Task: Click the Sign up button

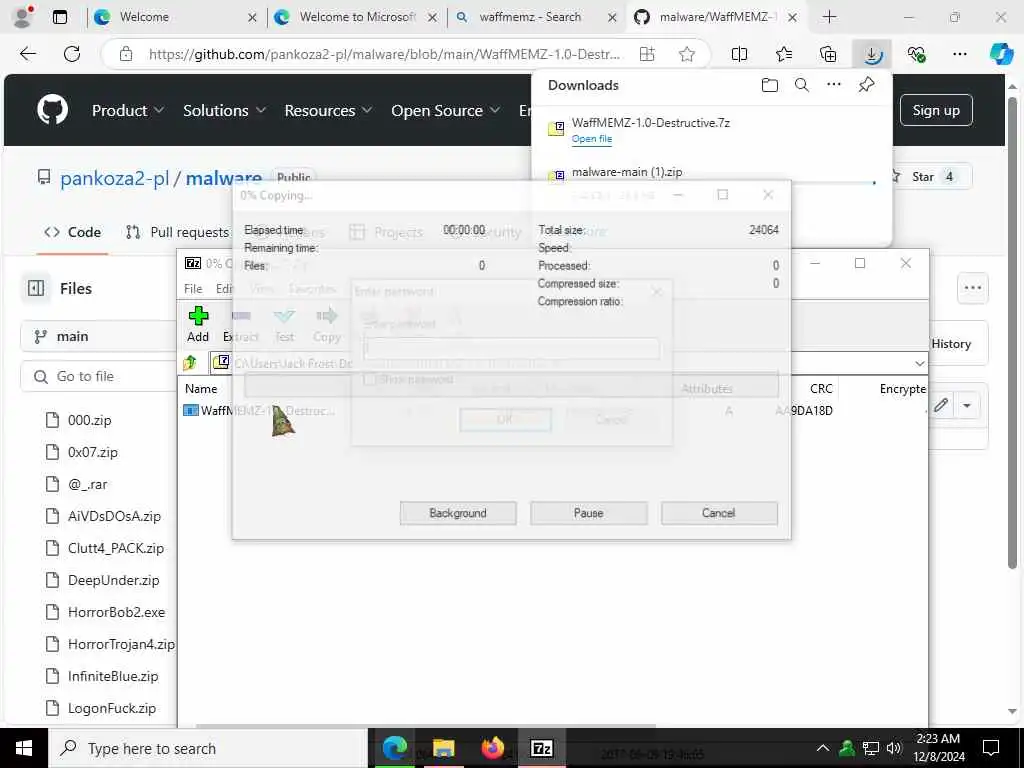Action: coord(936,110)
